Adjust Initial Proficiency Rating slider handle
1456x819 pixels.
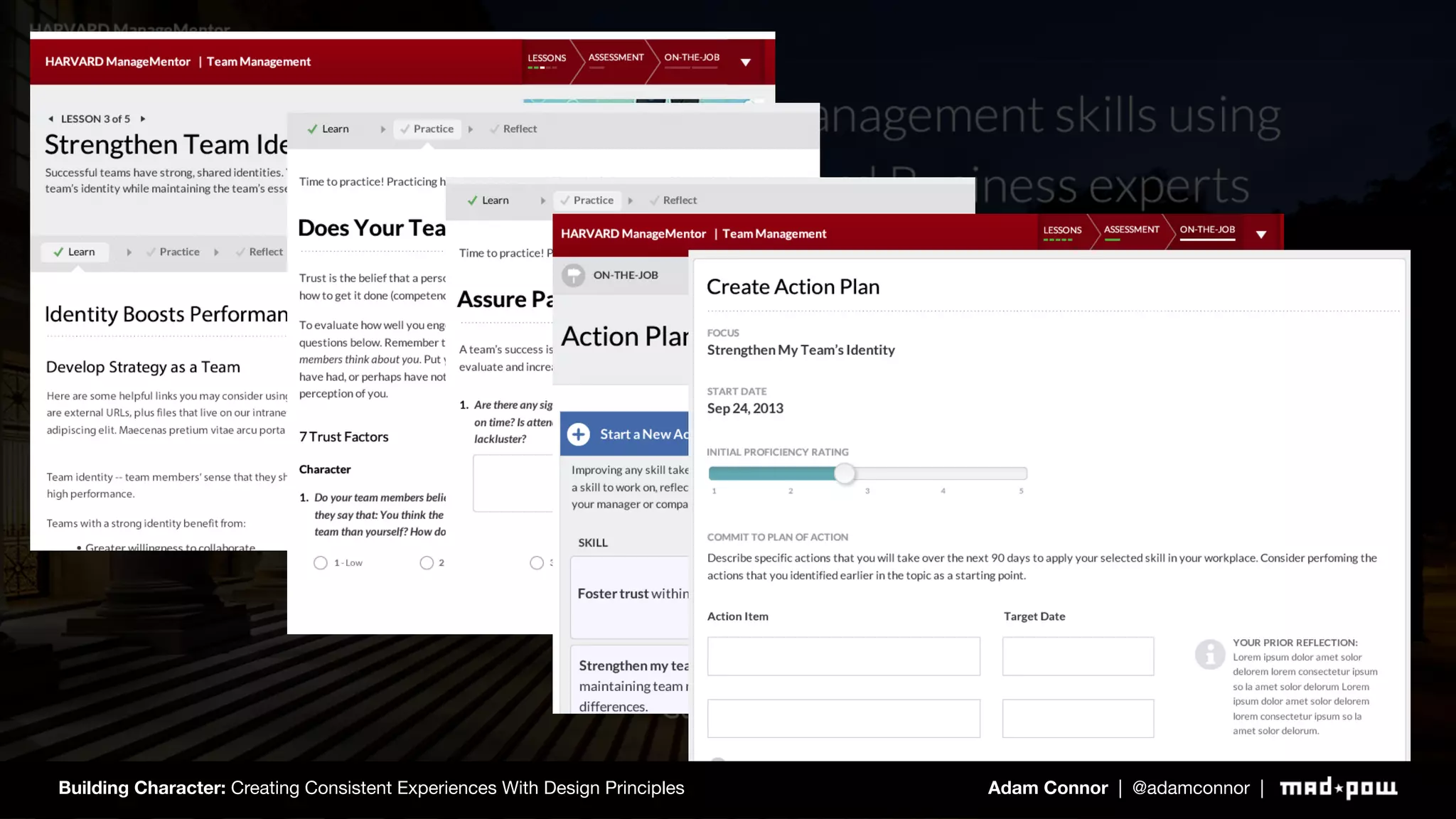(x=845, y=473)
